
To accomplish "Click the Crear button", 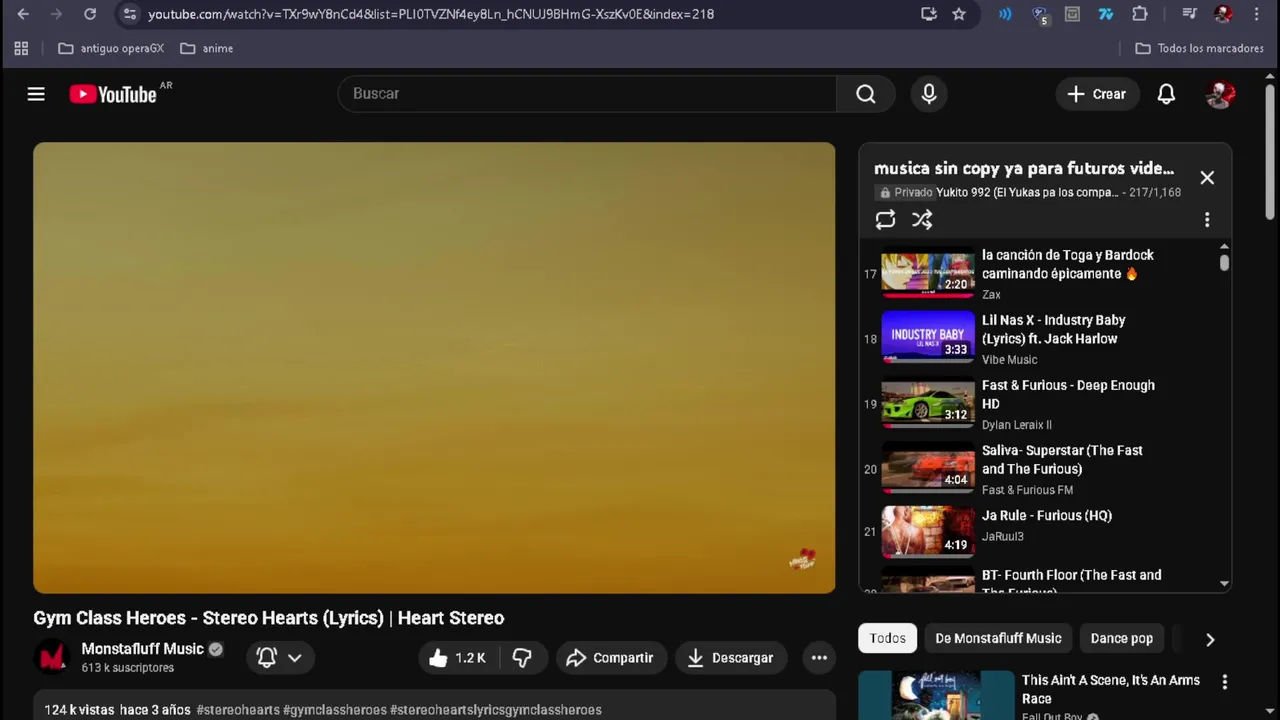I will (1097, 94).
